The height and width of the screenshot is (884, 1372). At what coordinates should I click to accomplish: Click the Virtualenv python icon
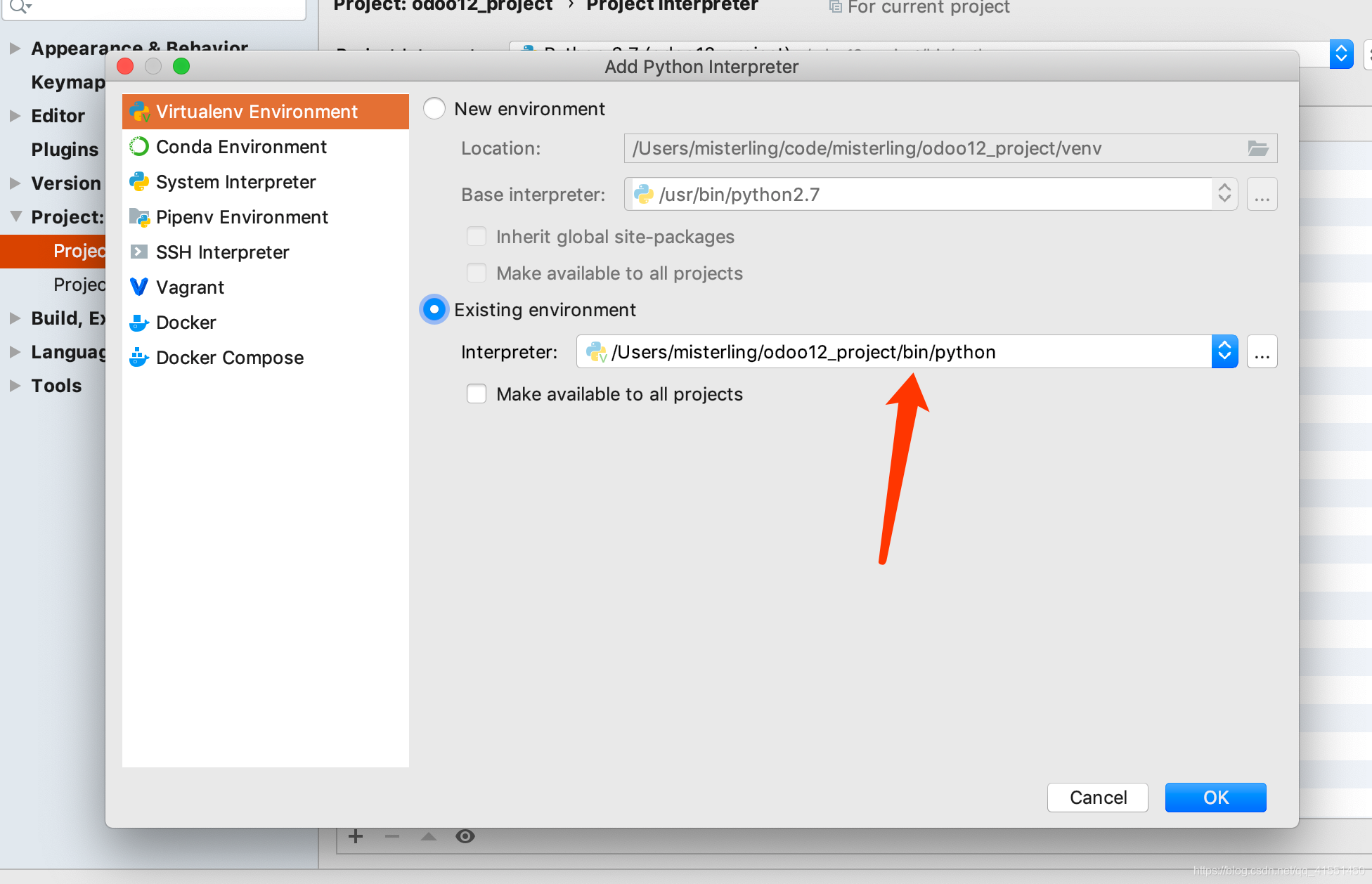tap(139, 111)
